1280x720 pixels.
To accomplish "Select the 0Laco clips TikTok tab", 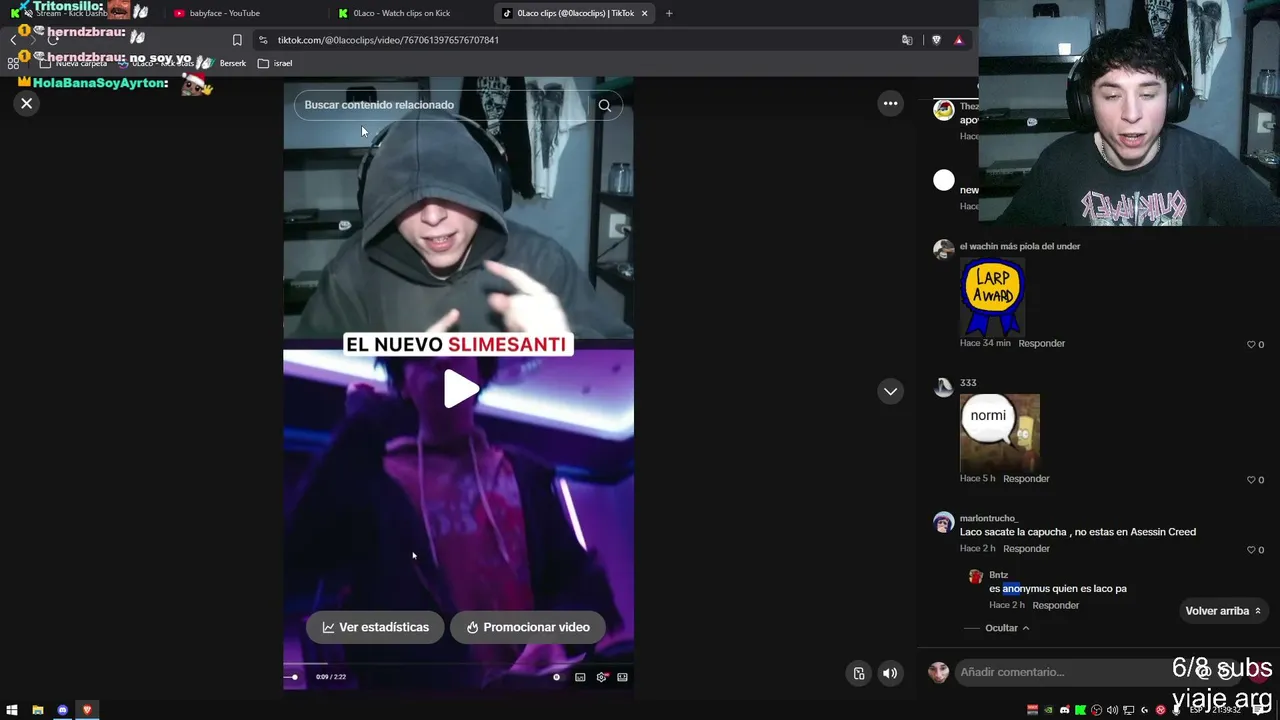I will 574,13.
